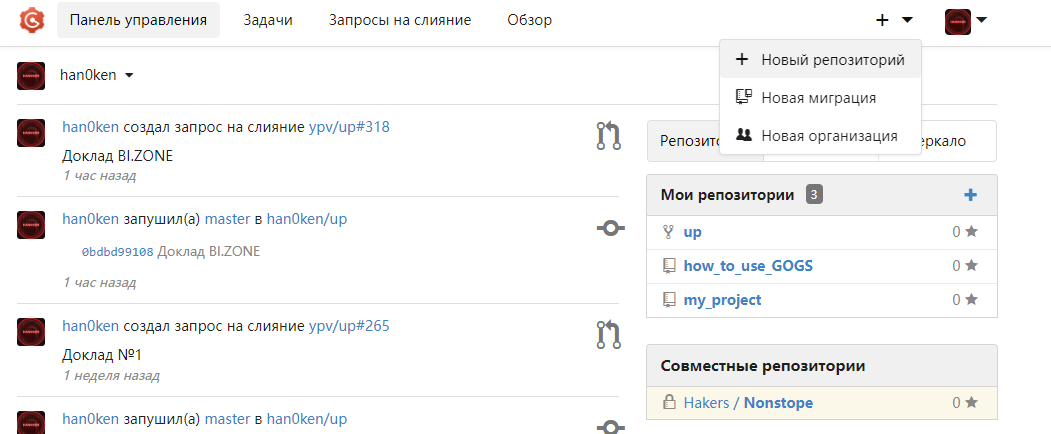
Task: Switch to the Обзор tab
Action: [x=529, y=20]
